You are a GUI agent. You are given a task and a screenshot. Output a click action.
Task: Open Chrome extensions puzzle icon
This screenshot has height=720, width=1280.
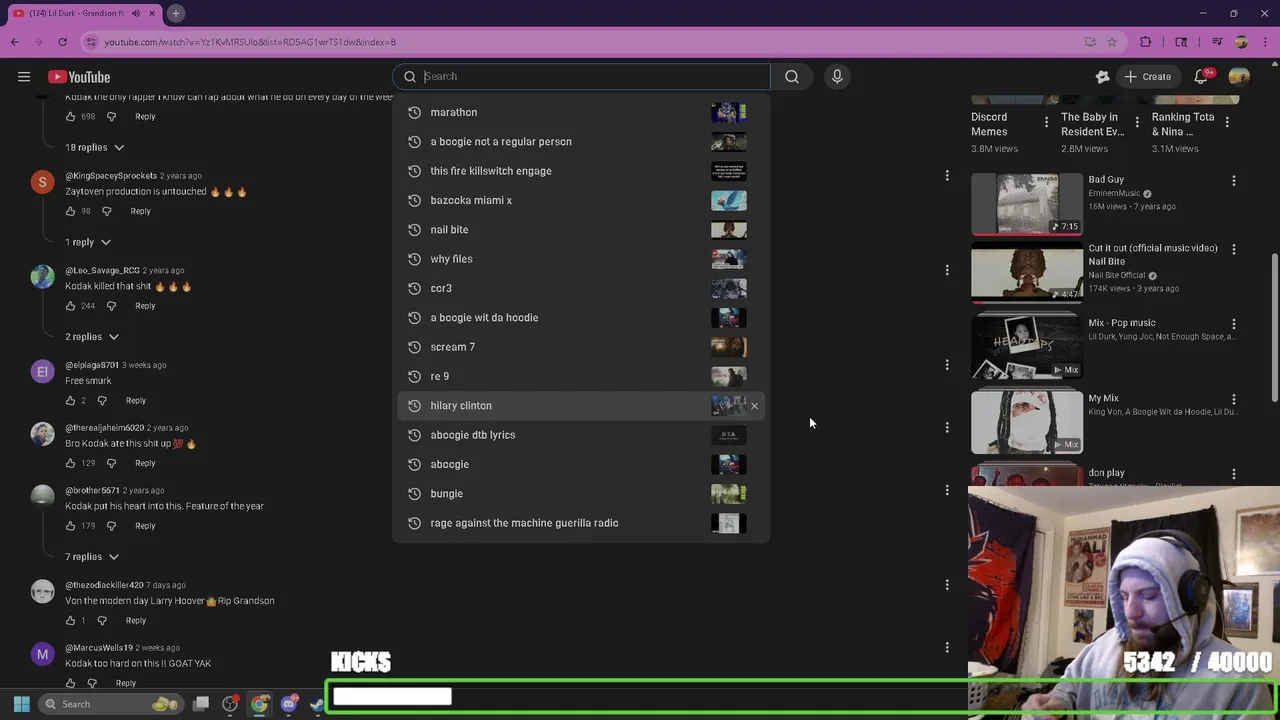(1146, 42)
